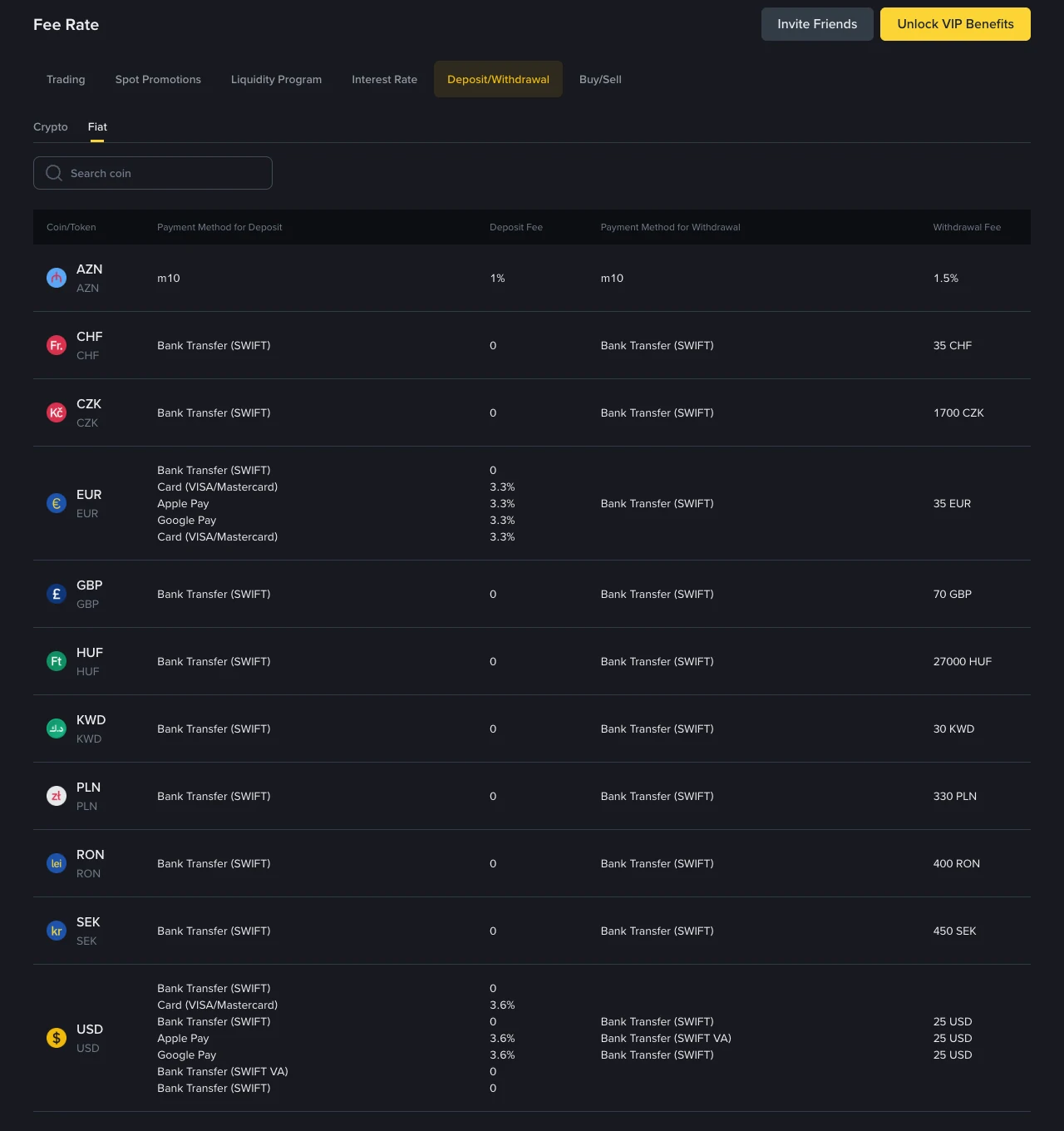Click the EUR euro currency icon

(x=57, y=503)
